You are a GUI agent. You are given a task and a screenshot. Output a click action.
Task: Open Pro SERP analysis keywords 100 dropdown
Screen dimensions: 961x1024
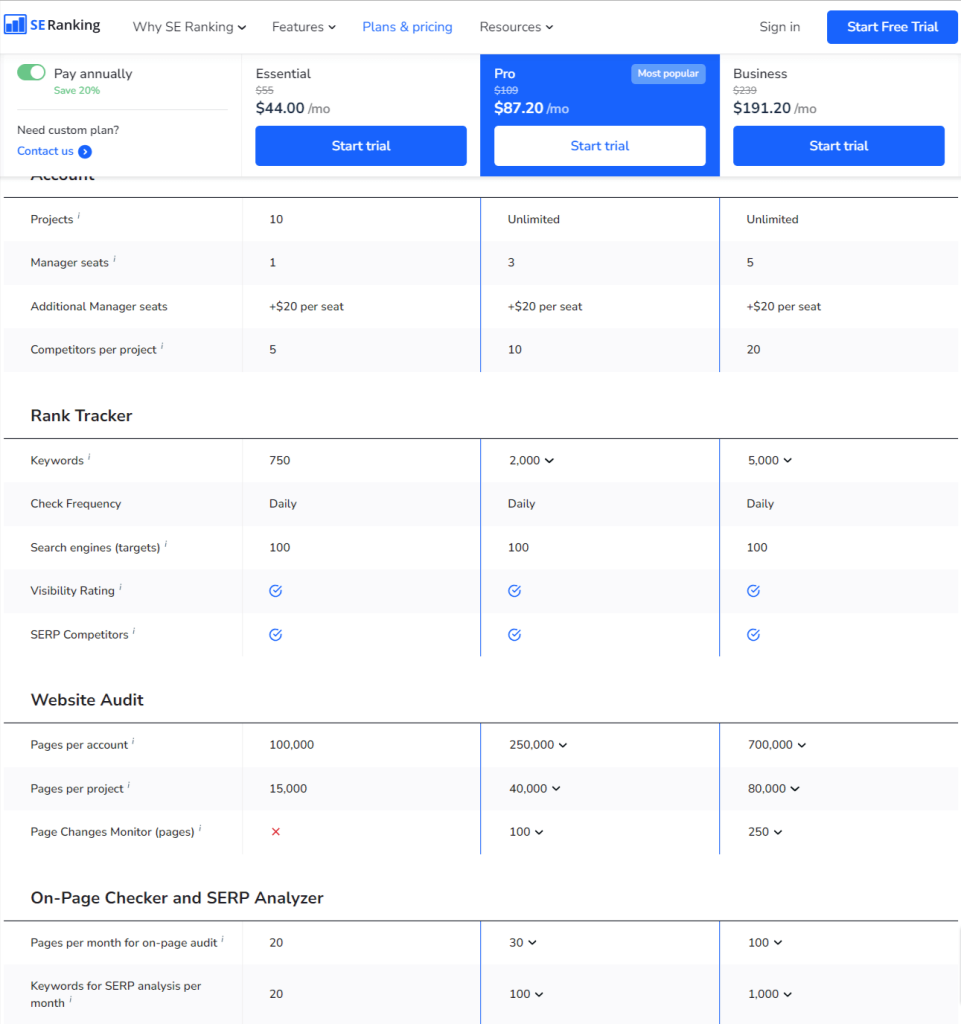point(526,994)
